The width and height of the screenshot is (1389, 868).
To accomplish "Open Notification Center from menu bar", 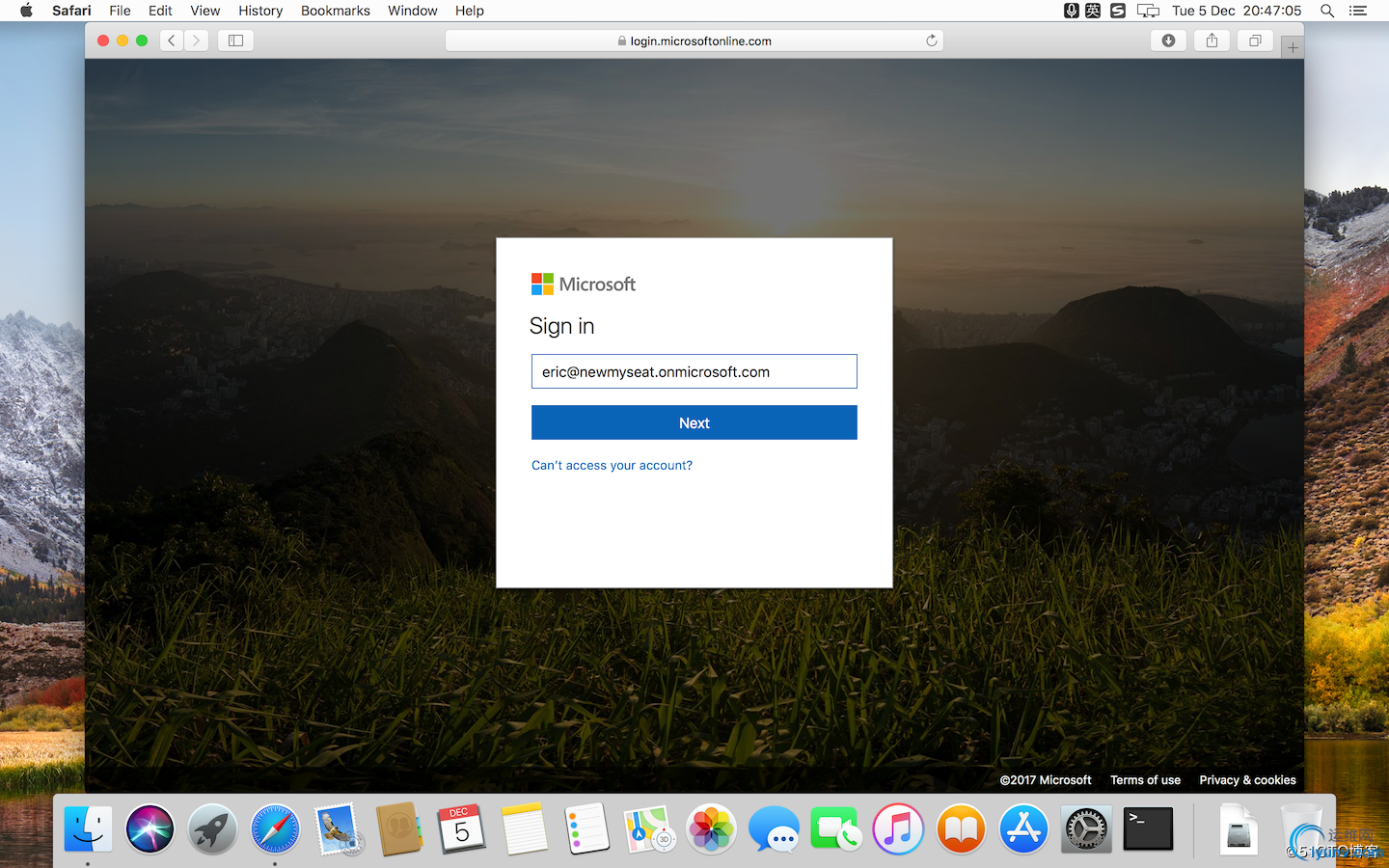I will pos(1358,11).
